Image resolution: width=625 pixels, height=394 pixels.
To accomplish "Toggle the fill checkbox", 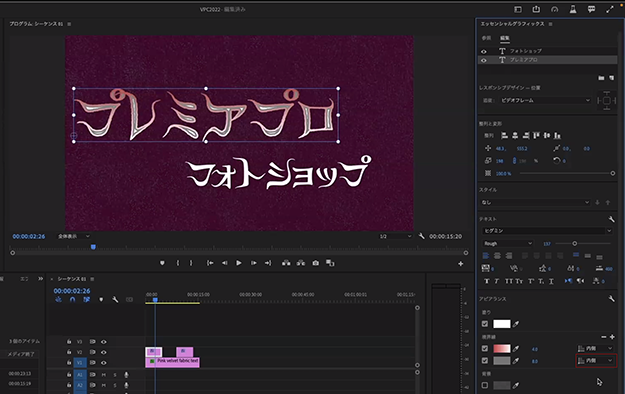I will 485,324.
